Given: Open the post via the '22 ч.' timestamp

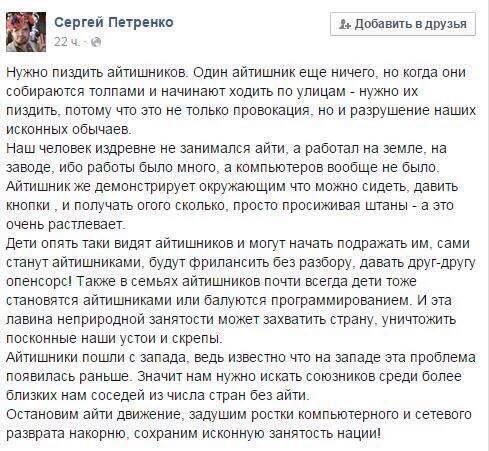Looking at the screenshot, I should [67, 42].
